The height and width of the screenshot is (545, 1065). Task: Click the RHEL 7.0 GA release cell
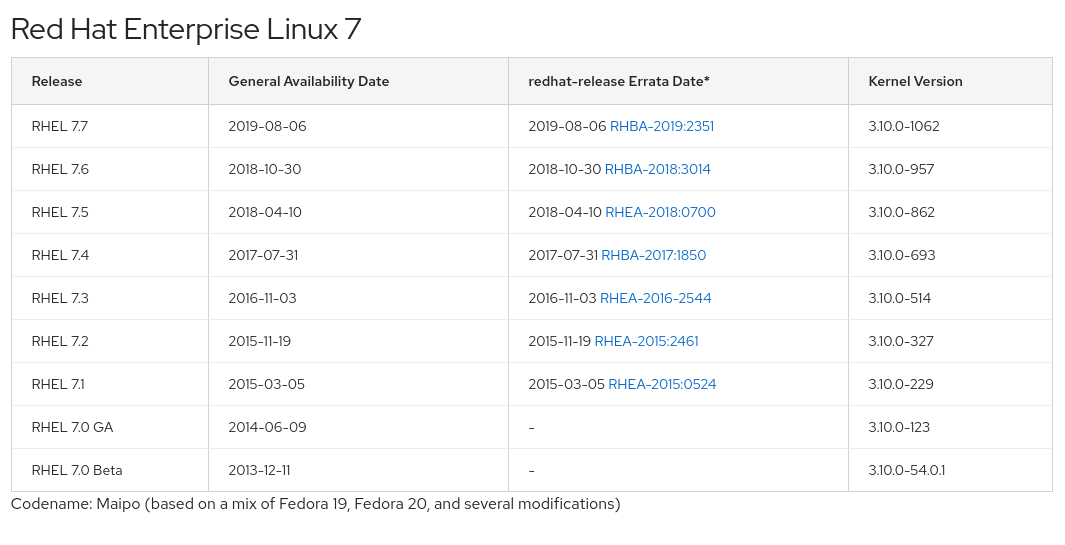(x=72, y=427)
